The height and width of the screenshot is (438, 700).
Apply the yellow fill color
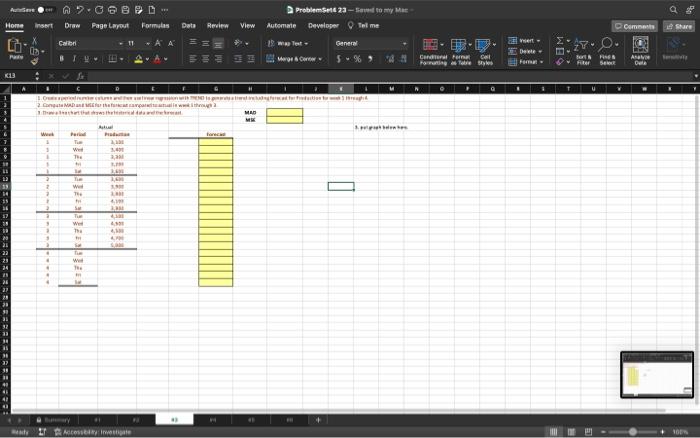coord(138,59)
